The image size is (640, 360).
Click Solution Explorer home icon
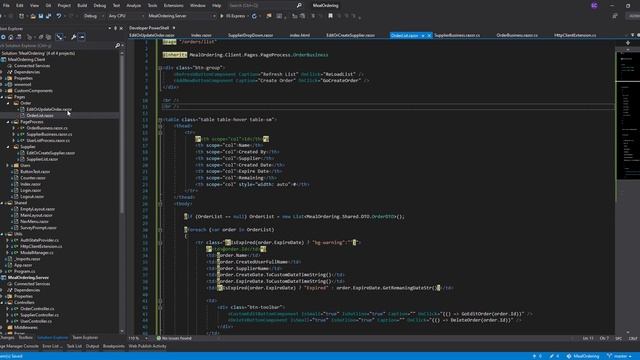point(11,37)
